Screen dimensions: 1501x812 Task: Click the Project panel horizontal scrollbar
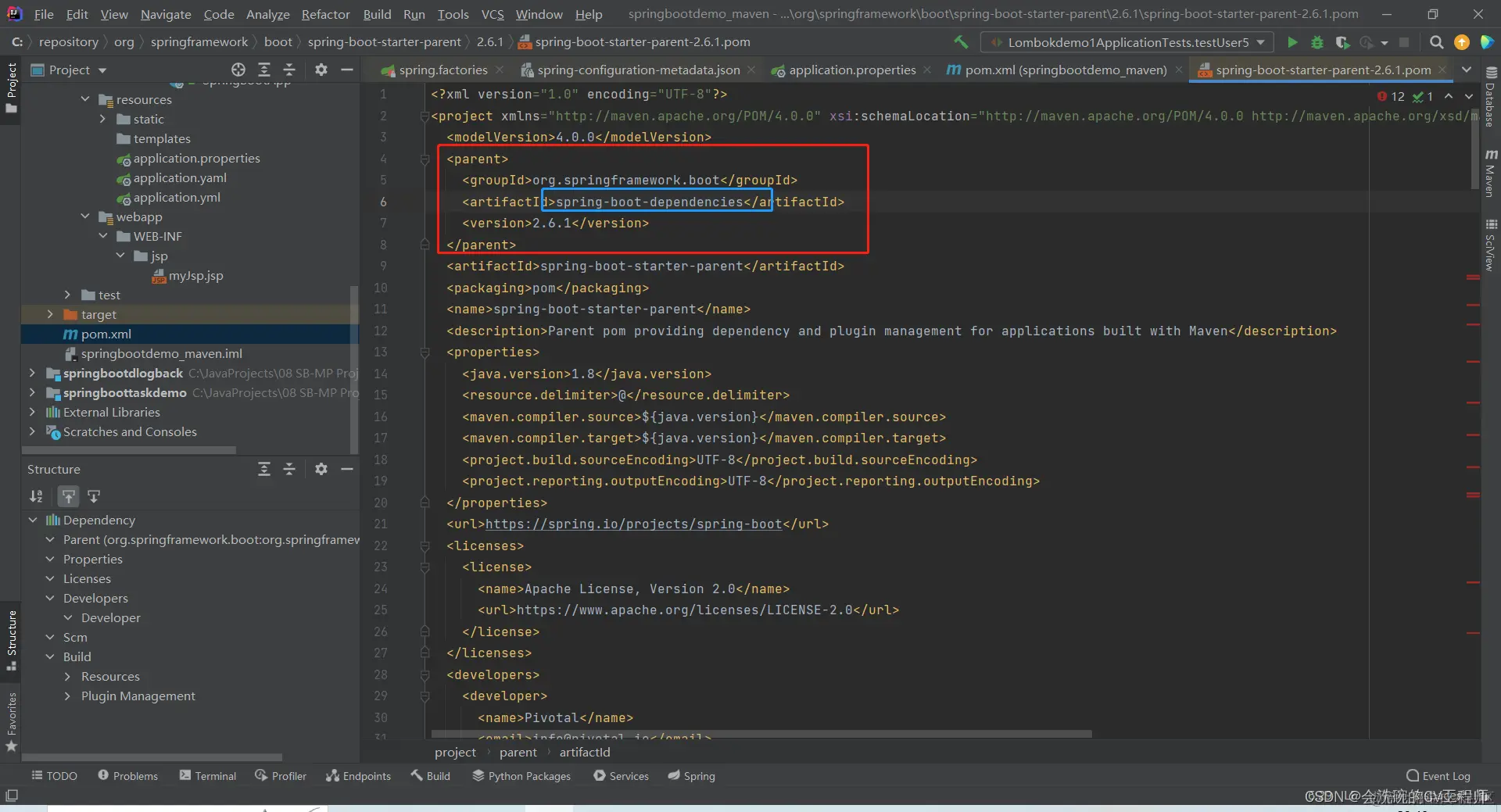[129, 450]
